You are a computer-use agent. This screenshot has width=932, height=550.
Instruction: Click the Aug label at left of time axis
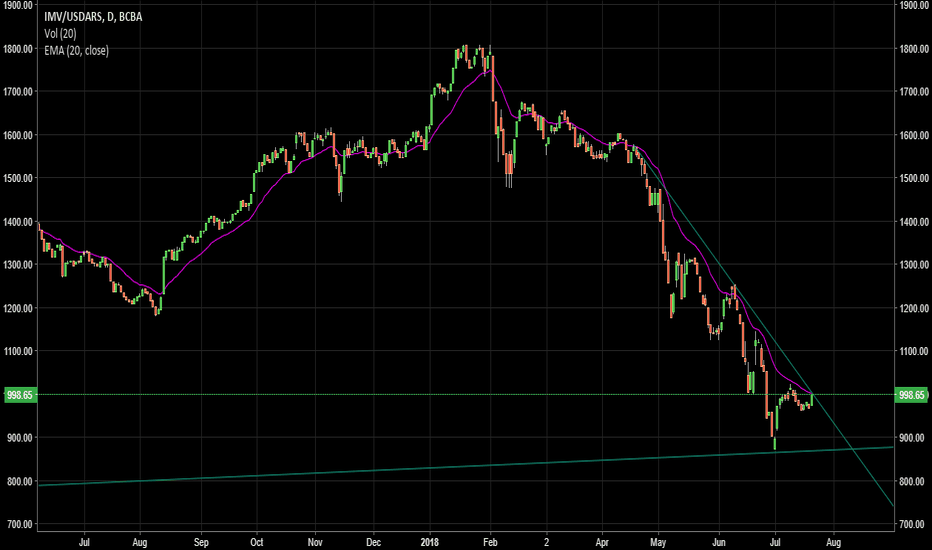140,542
